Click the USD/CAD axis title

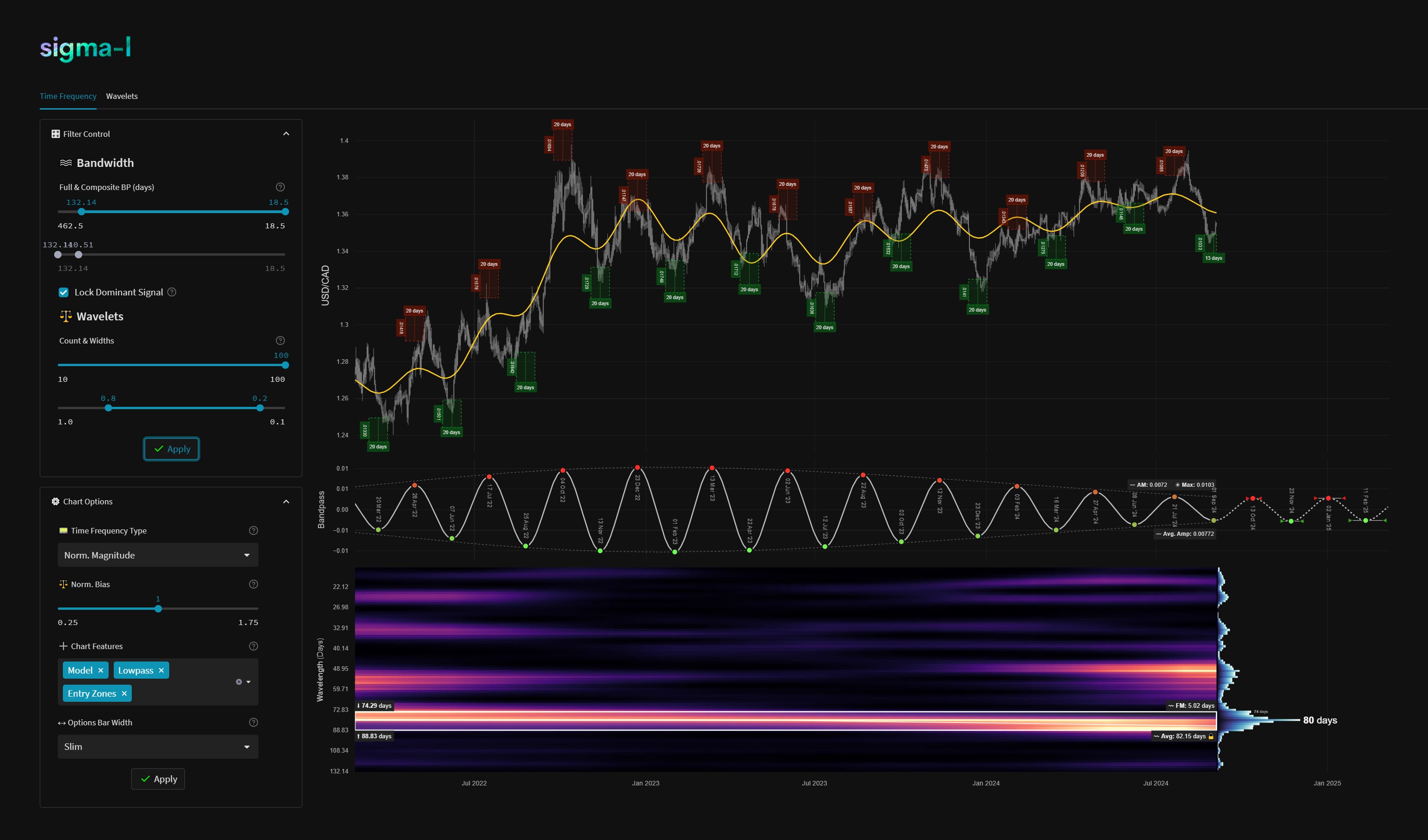pos(325,286)
